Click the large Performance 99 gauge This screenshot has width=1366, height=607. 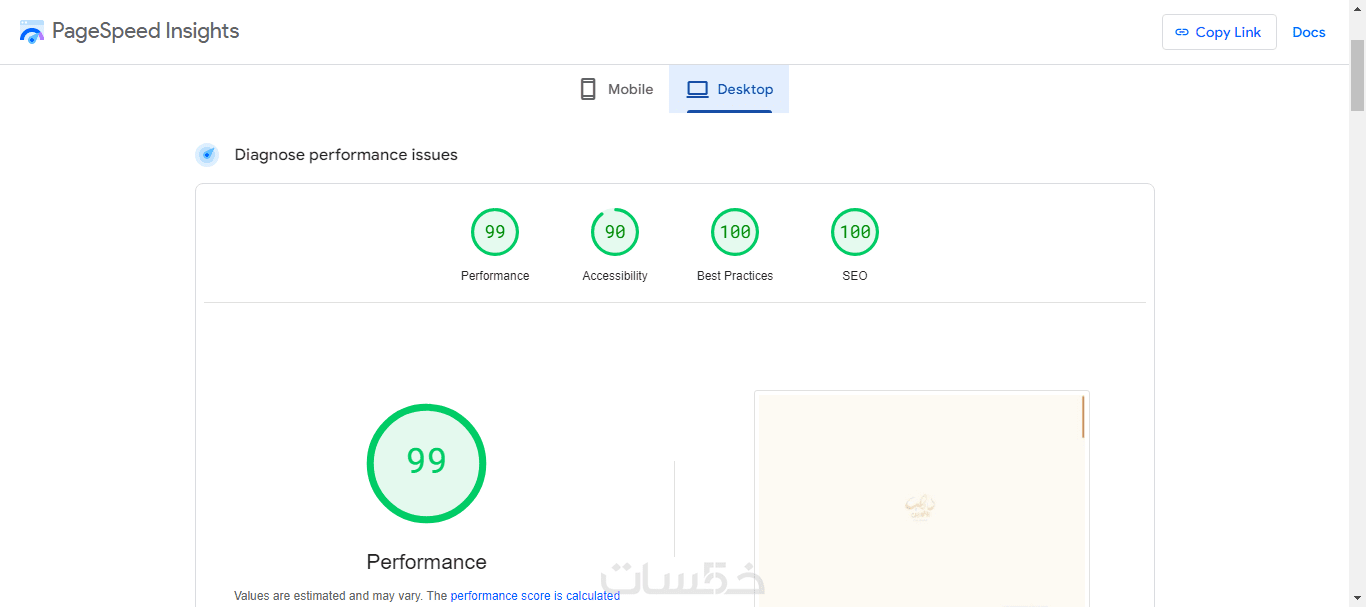426,462
